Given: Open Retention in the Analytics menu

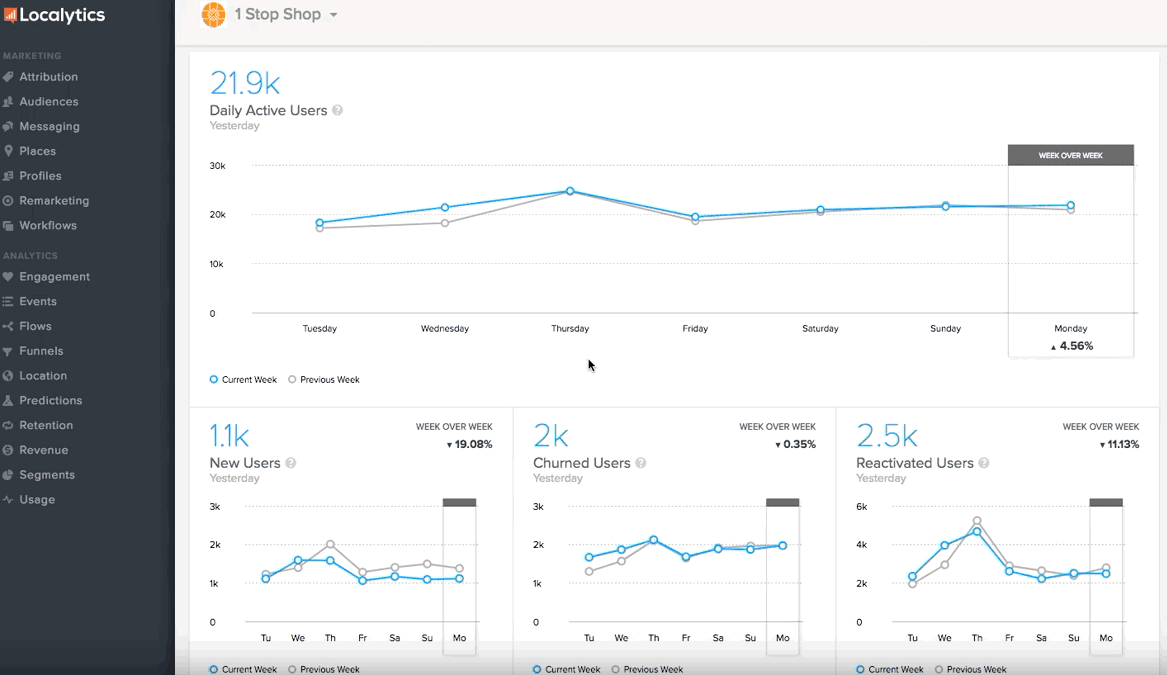Looking at the screenshot, I should [x=46, y=425].
